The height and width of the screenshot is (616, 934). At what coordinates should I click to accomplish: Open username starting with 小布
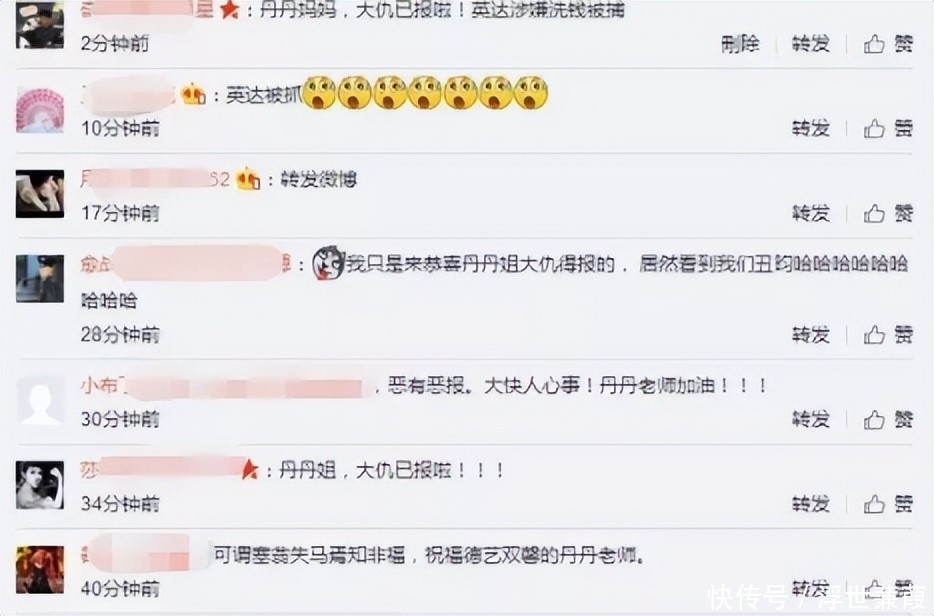tap(222, 387)
